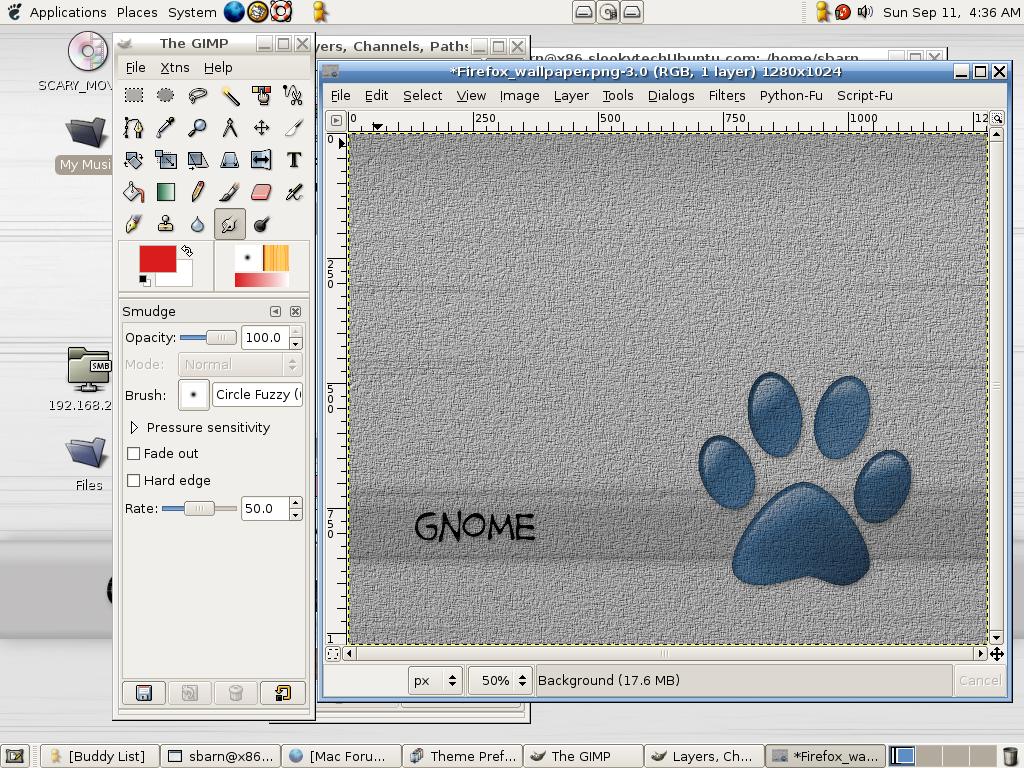Screen dimensions: 1024x768
Task: Click the Smudge brush preview thumbnail
Action: tap(194, 394)
